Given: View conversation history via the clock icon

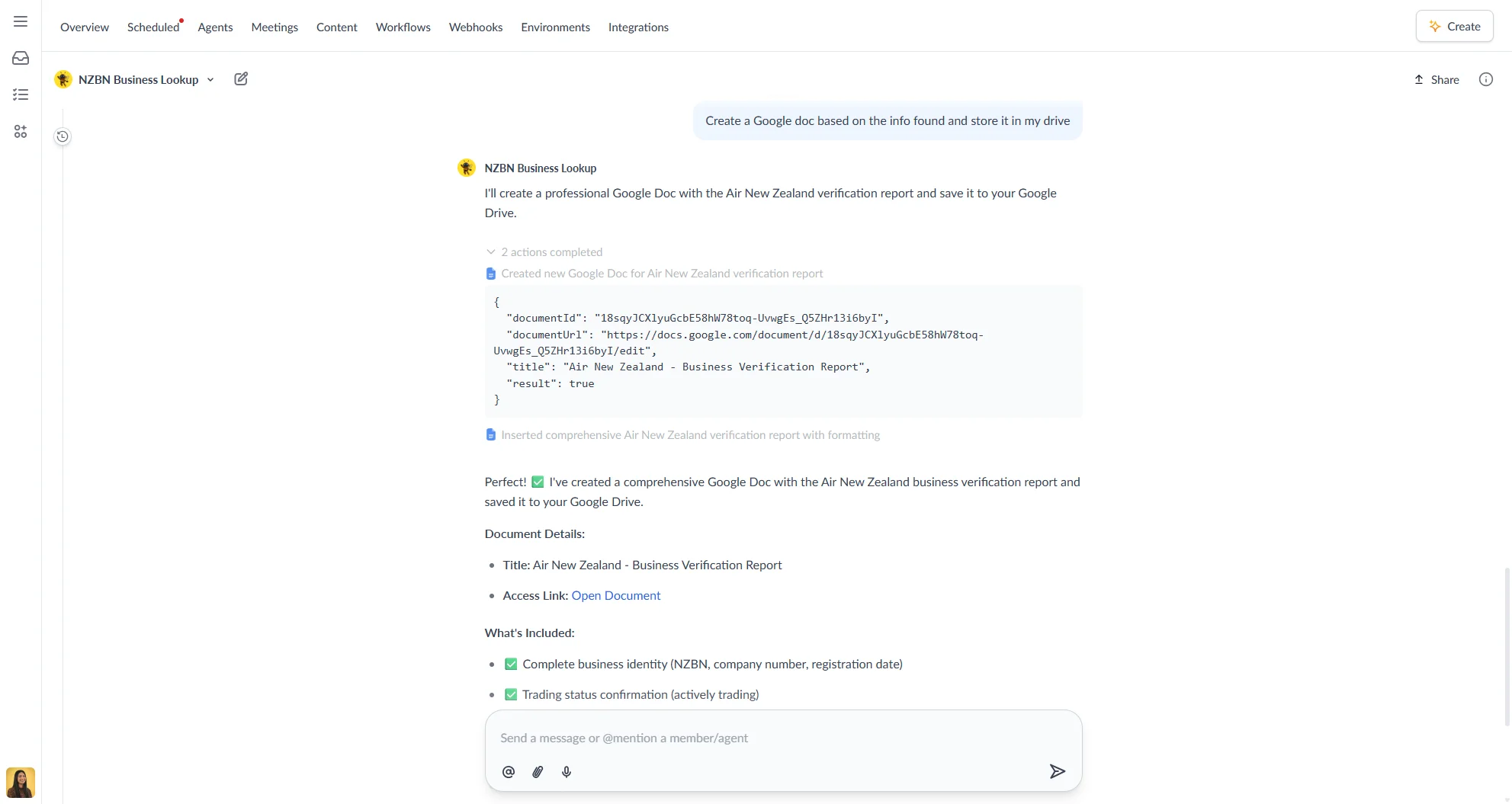Looking at the screenshot, I should (x=62, y=136).
